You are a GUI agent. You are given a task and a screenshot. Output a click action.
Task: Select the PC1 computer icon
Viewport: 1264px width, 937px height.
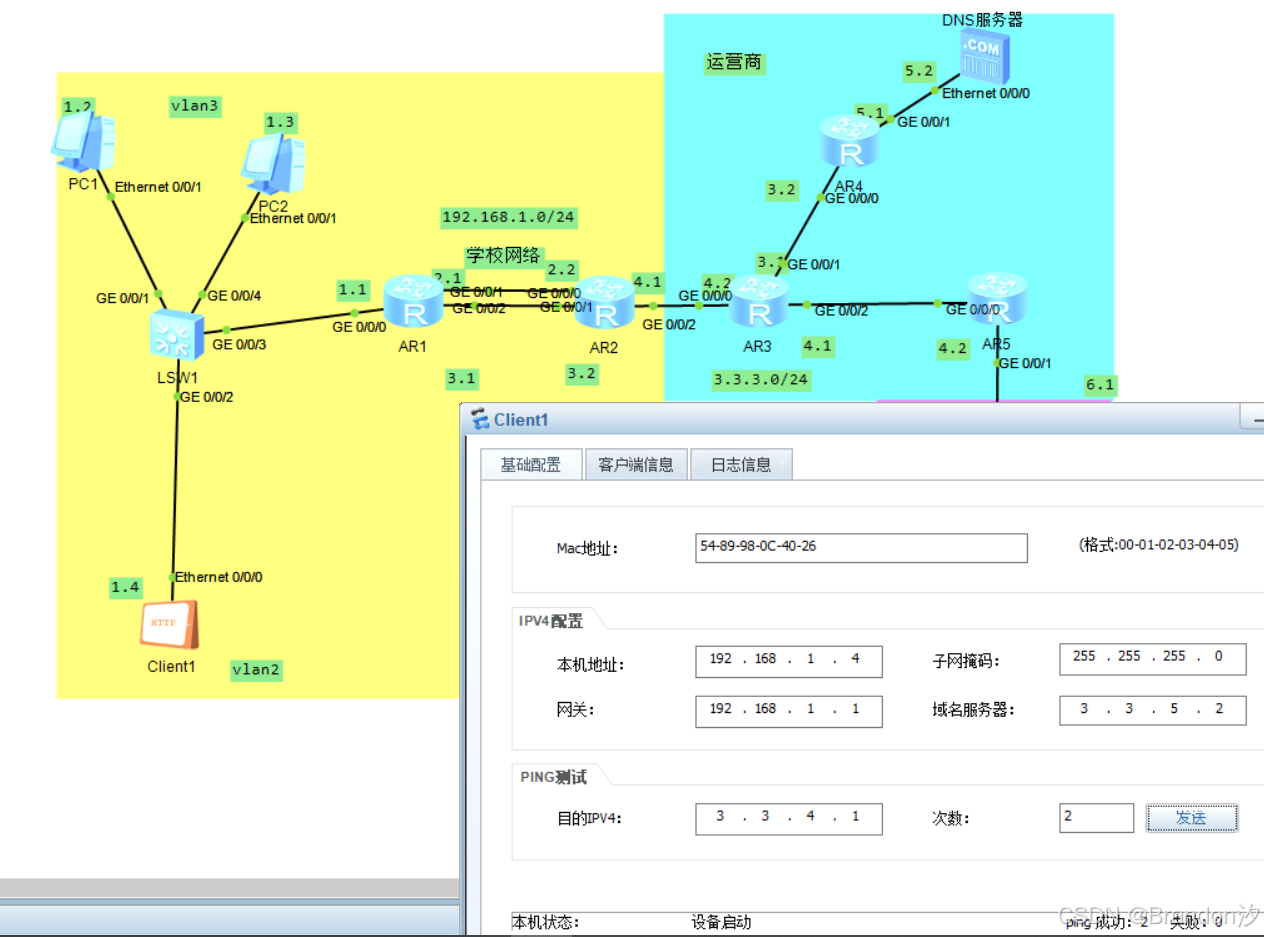(83, 141)
